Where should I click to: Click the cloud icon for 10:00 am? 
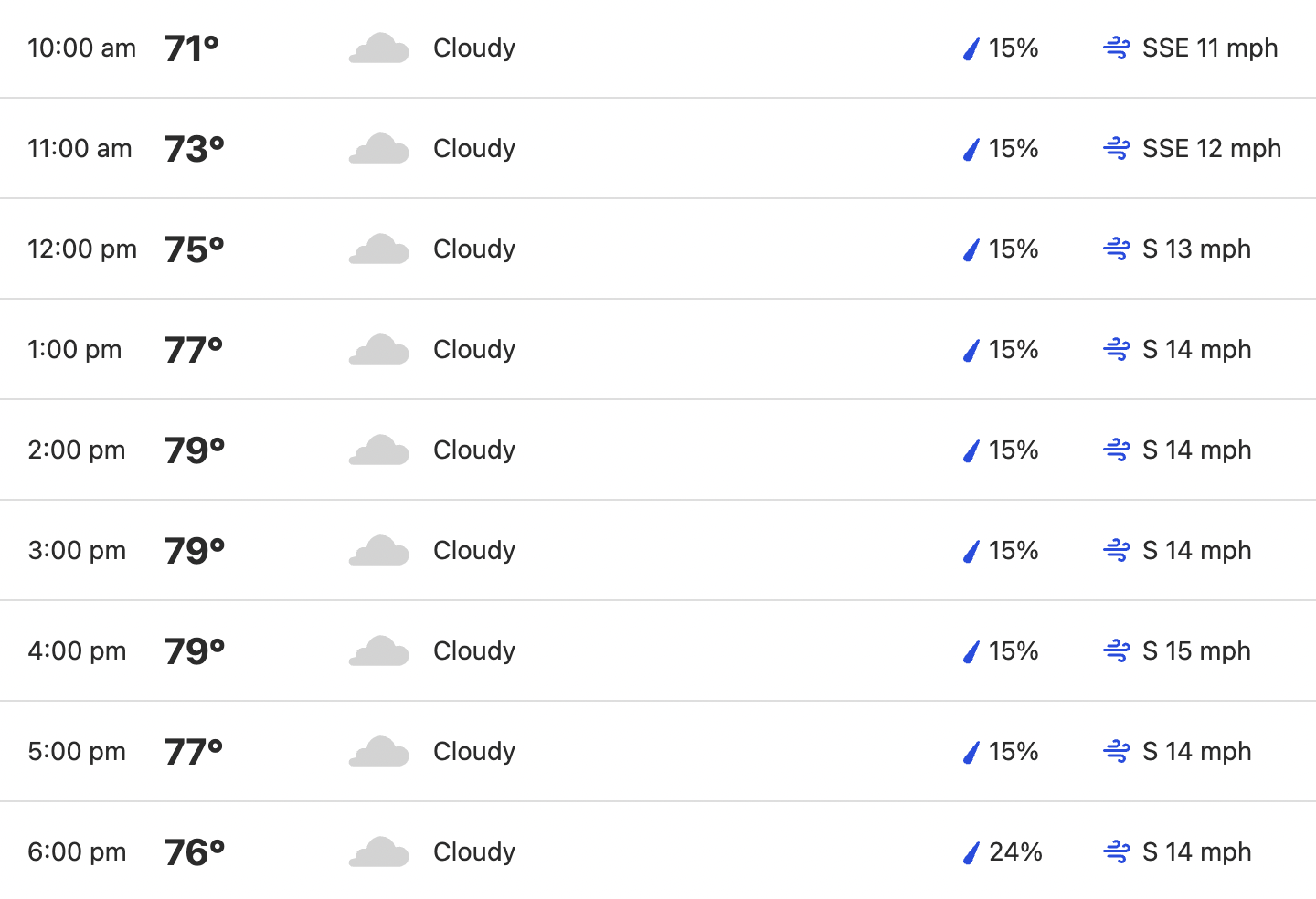point(379,48)
